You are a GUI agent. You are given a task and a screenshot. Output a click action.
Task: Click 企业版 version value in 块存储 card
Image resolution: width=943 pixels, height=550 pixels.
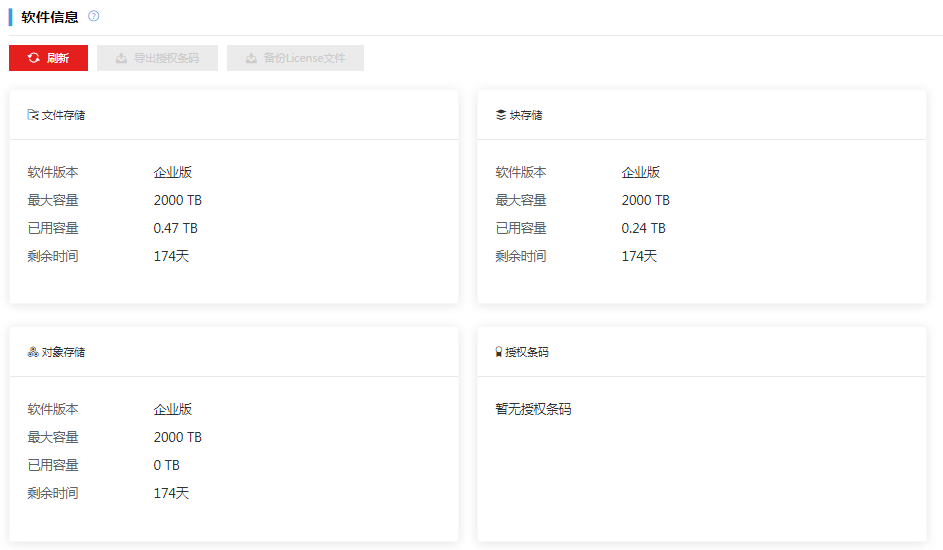tap(641, 172)
